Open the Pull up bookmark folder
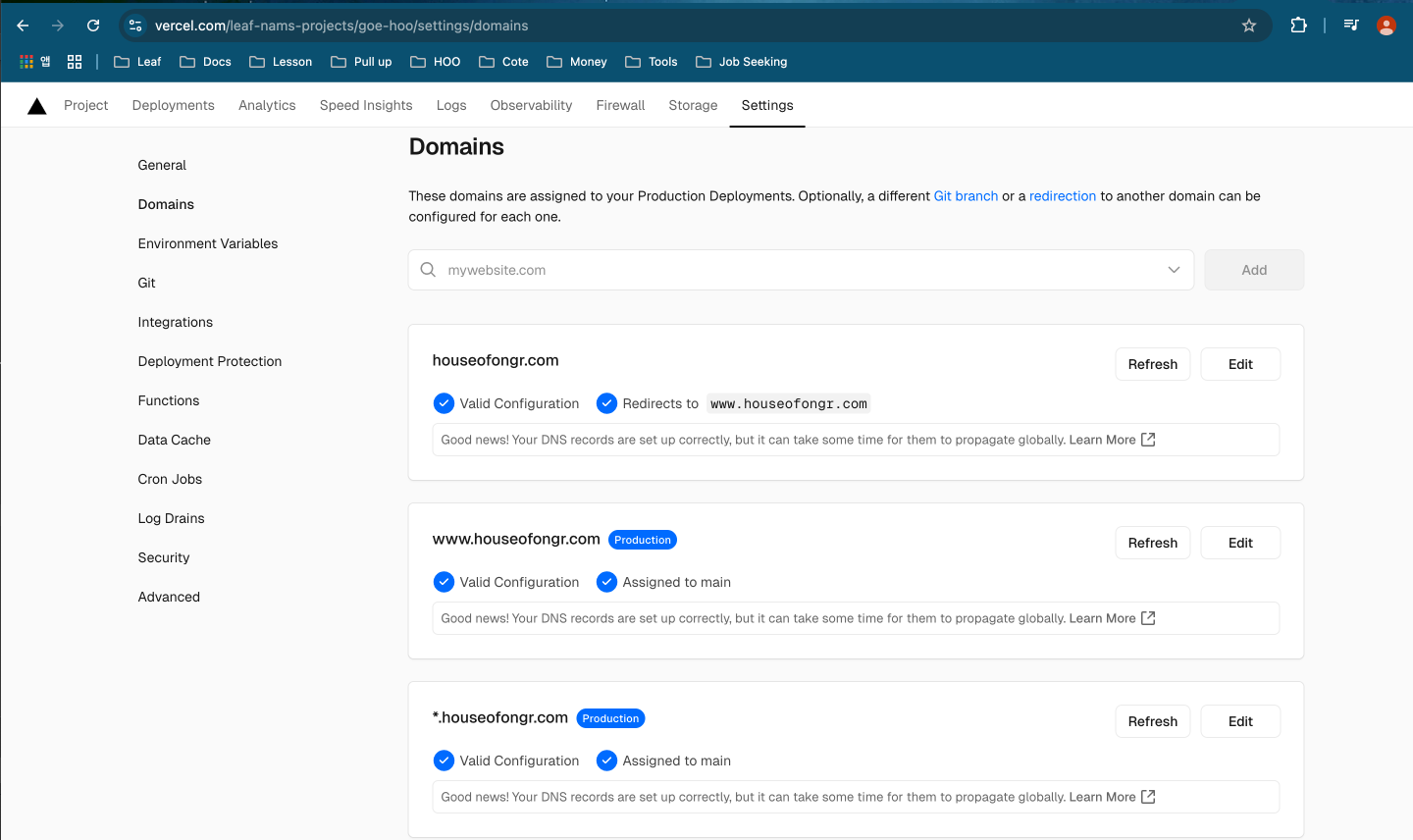Viewport: 1413px width, 840px height. (361, 62)
